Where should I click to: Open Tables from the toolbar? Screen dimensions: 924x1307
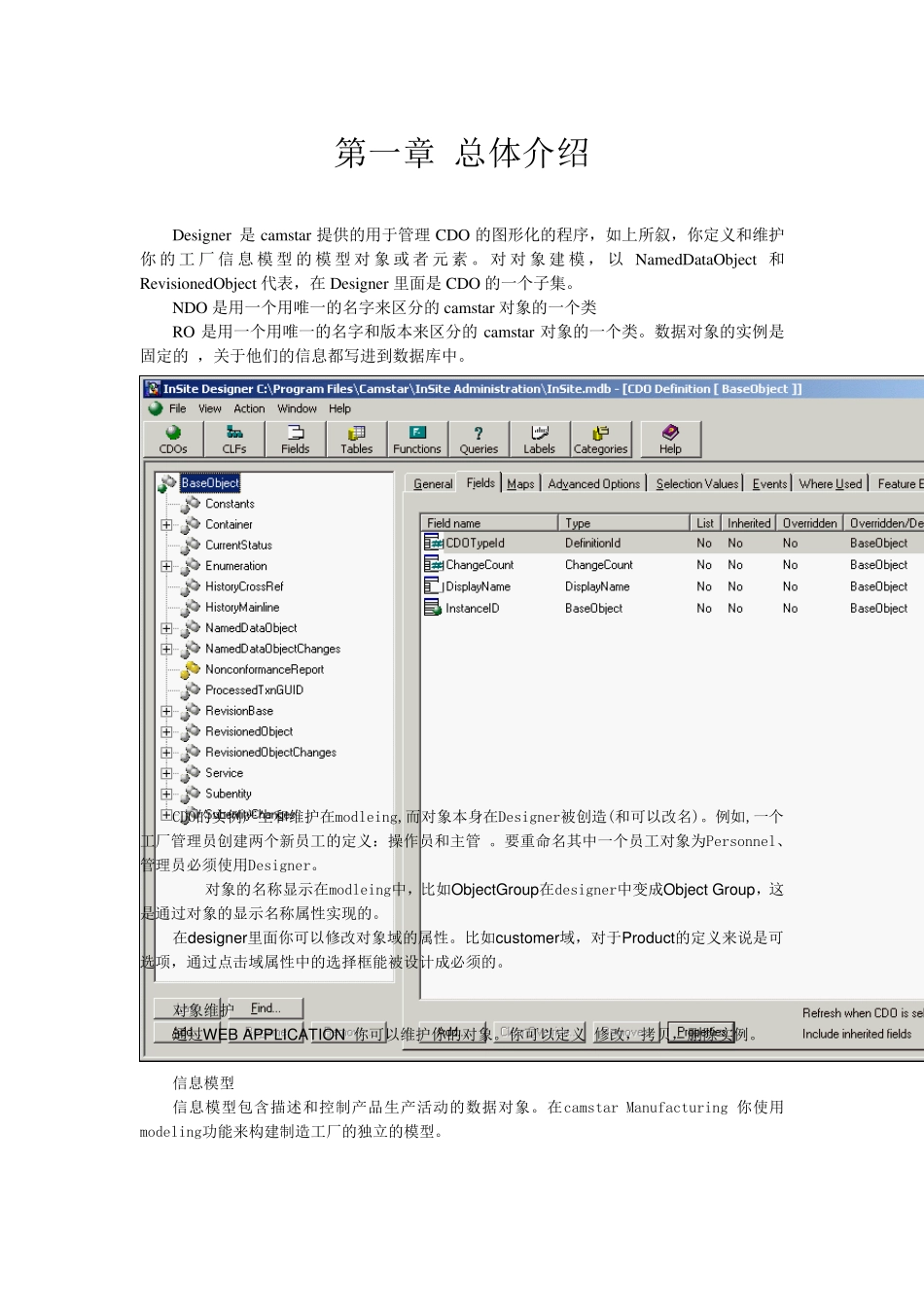pos(357,439)
